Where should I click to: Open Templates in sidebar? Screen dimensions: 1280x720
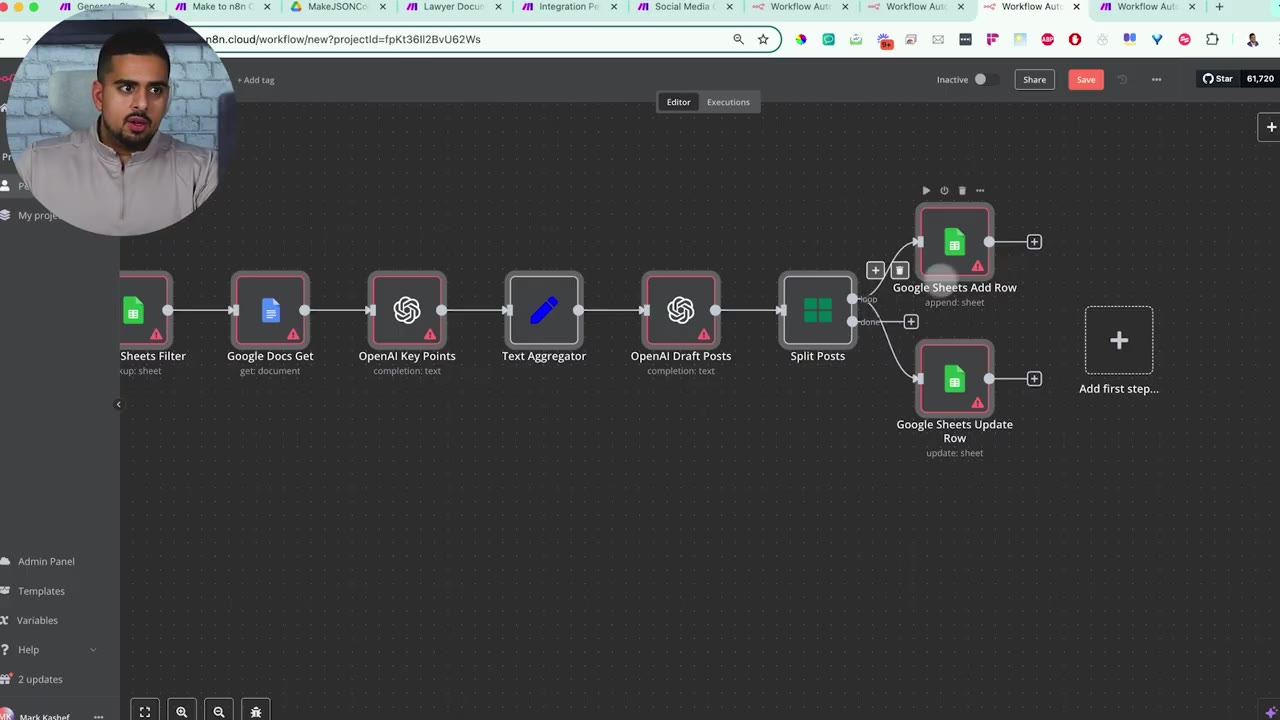(41, 591)
